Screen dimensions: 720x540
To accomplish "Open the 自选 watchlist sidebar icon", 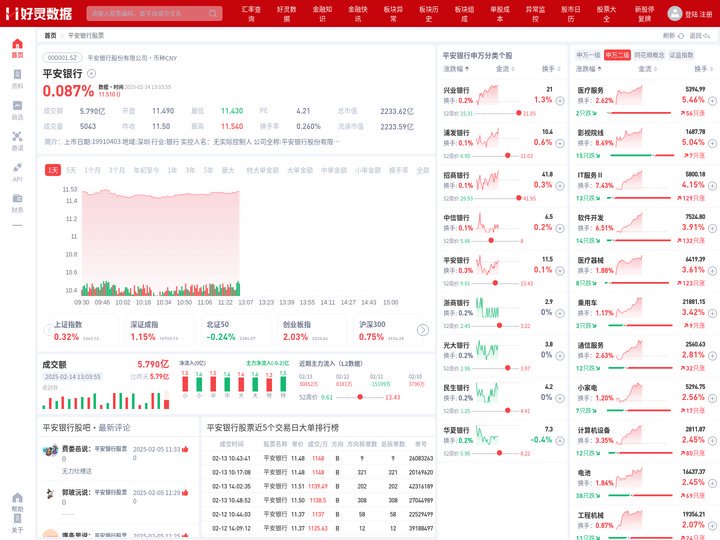I will [x=17, y=106].
